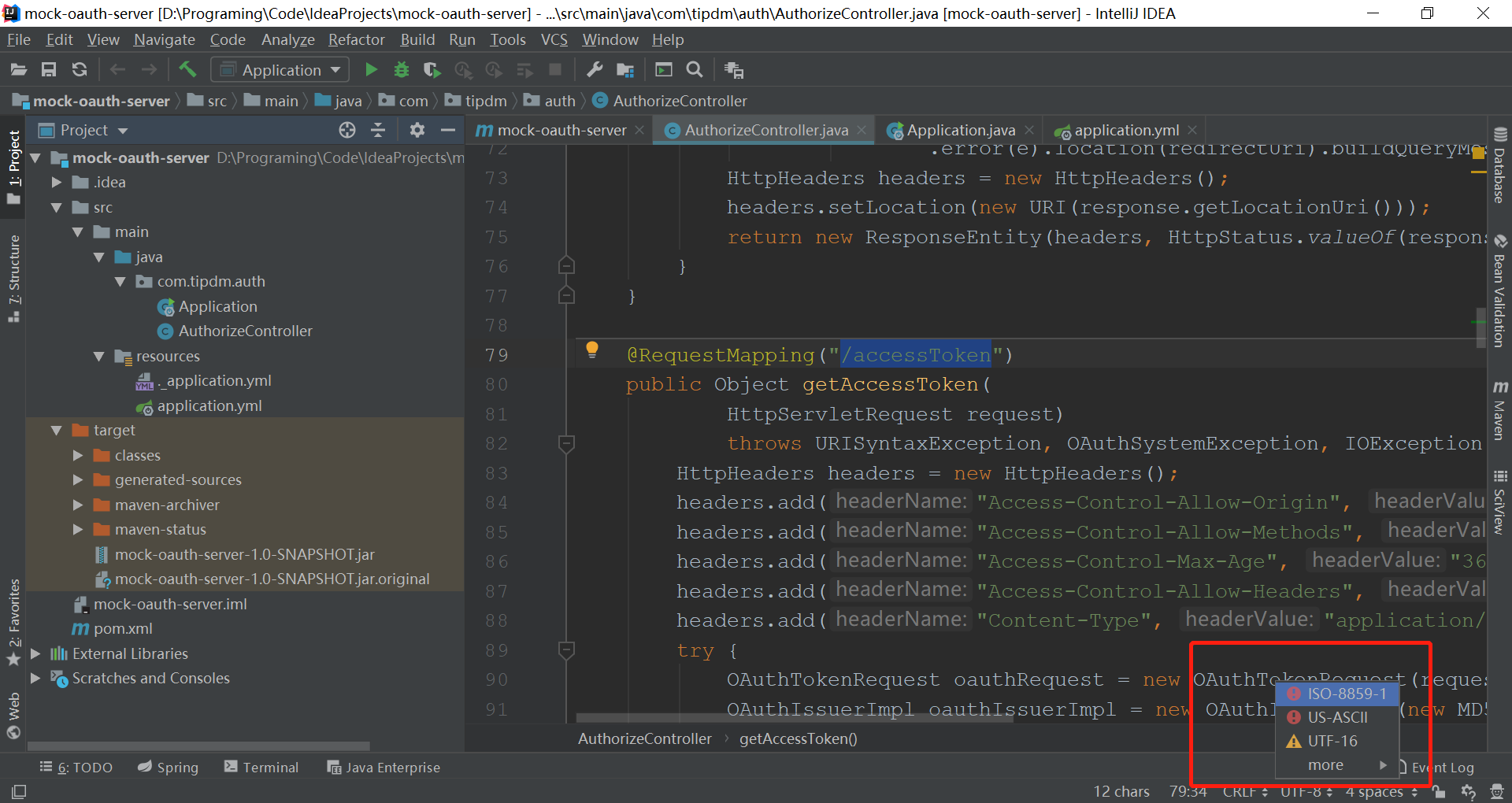The width and height of the screenshot is (1512, 803).
Task: Open Project Structure folder icon
Action: (x=625, y=70)
